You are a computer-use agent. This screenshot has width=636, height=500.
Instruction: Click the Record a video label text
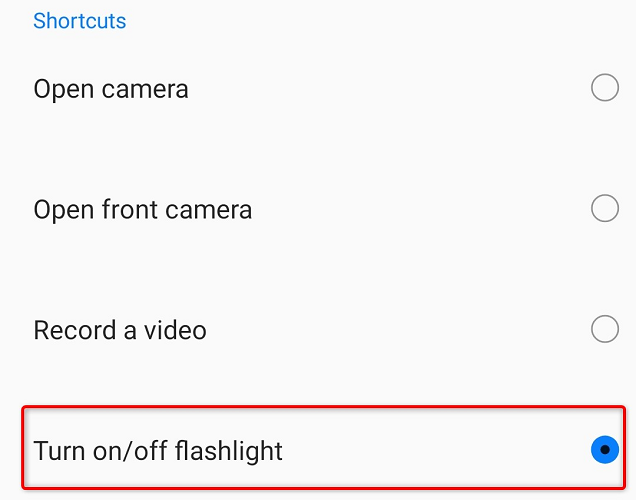120,330
